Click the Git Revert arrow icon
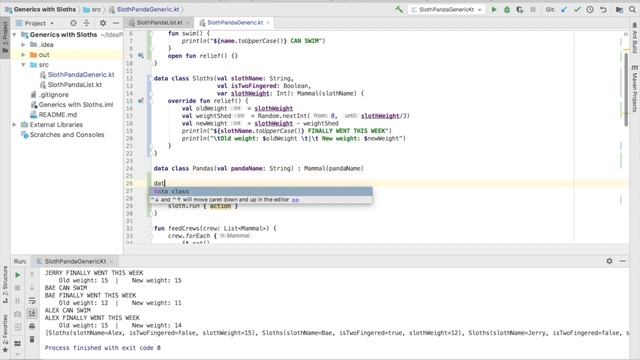This screenshot has height=360, width=640. pos(603,9)
